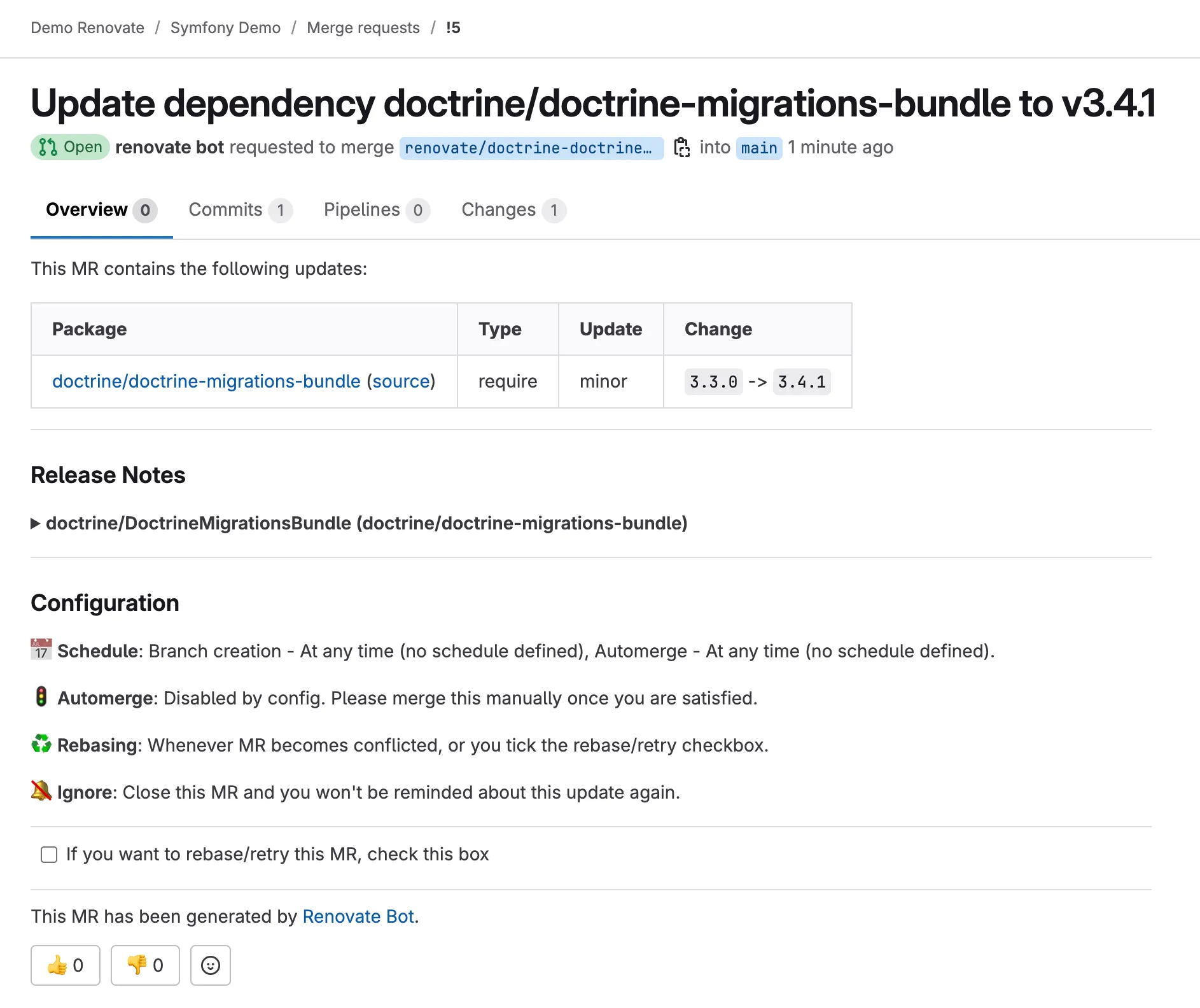This screenshot has height=1008, width=1200.
Task: Switch to the Commits tab
Action: 240,210
